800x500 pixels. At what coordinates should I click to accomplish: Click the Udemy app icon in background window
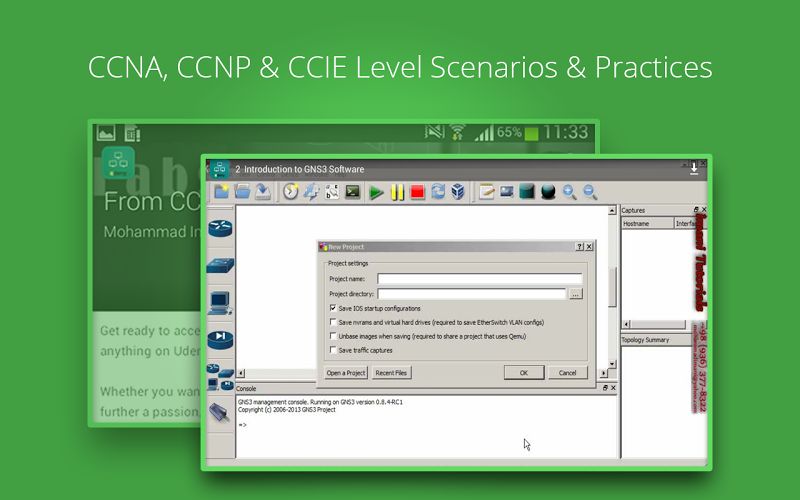(x=118, y=163)
